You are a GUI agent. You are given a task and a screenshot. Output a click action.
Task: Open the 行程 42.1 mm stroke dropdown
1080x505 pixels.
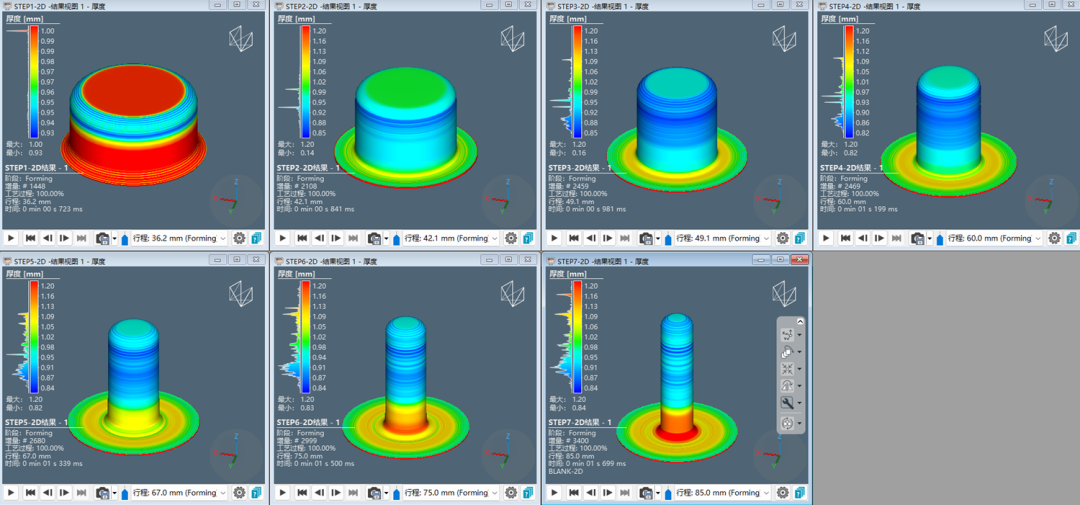[x=450, y=238]
